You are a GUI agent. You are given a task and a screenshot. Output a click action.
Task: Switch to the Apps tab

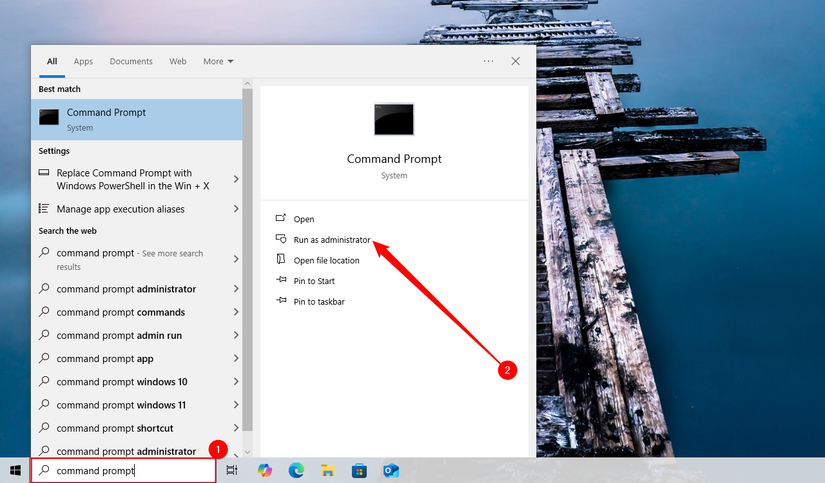click(x=83, y=62)
